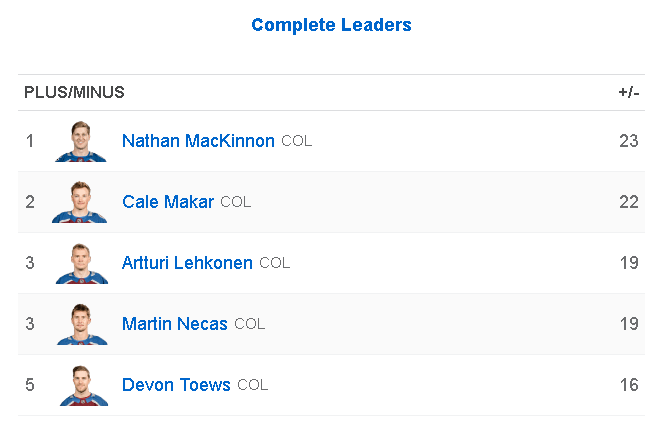Viewport: 668px width, 425px height.
Task: Click Artturi Lehkonen's headshot photo
Action: [81, 263]
